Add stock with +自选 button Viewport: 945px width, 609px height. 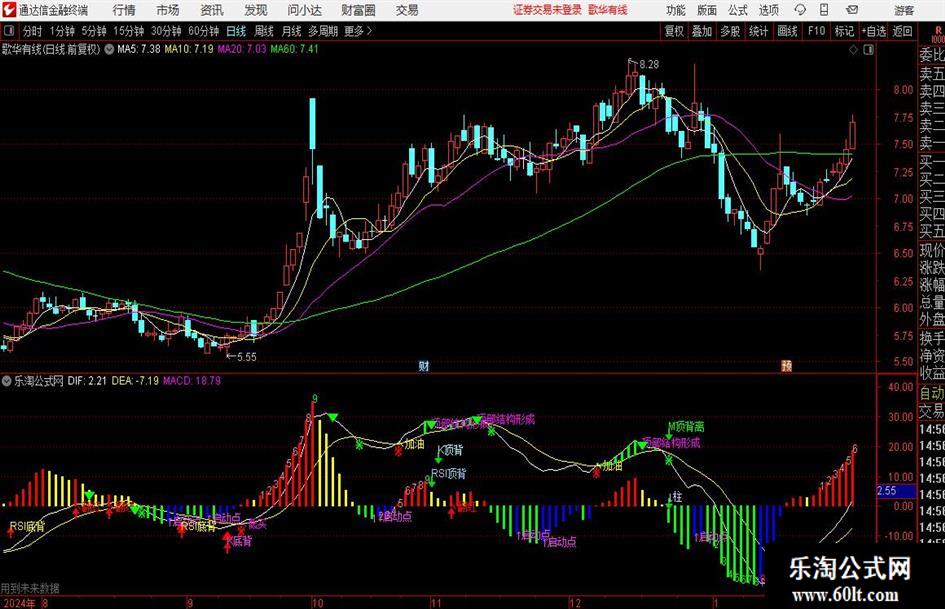click(x=874, y=31)
